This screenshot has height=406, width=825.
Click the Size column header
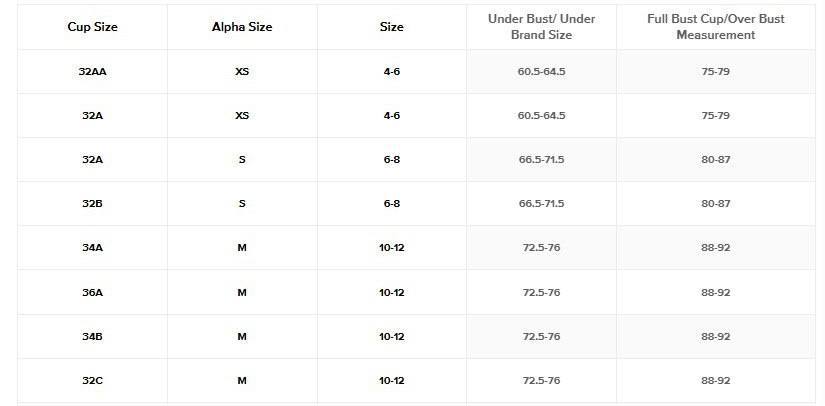[392, 27]
